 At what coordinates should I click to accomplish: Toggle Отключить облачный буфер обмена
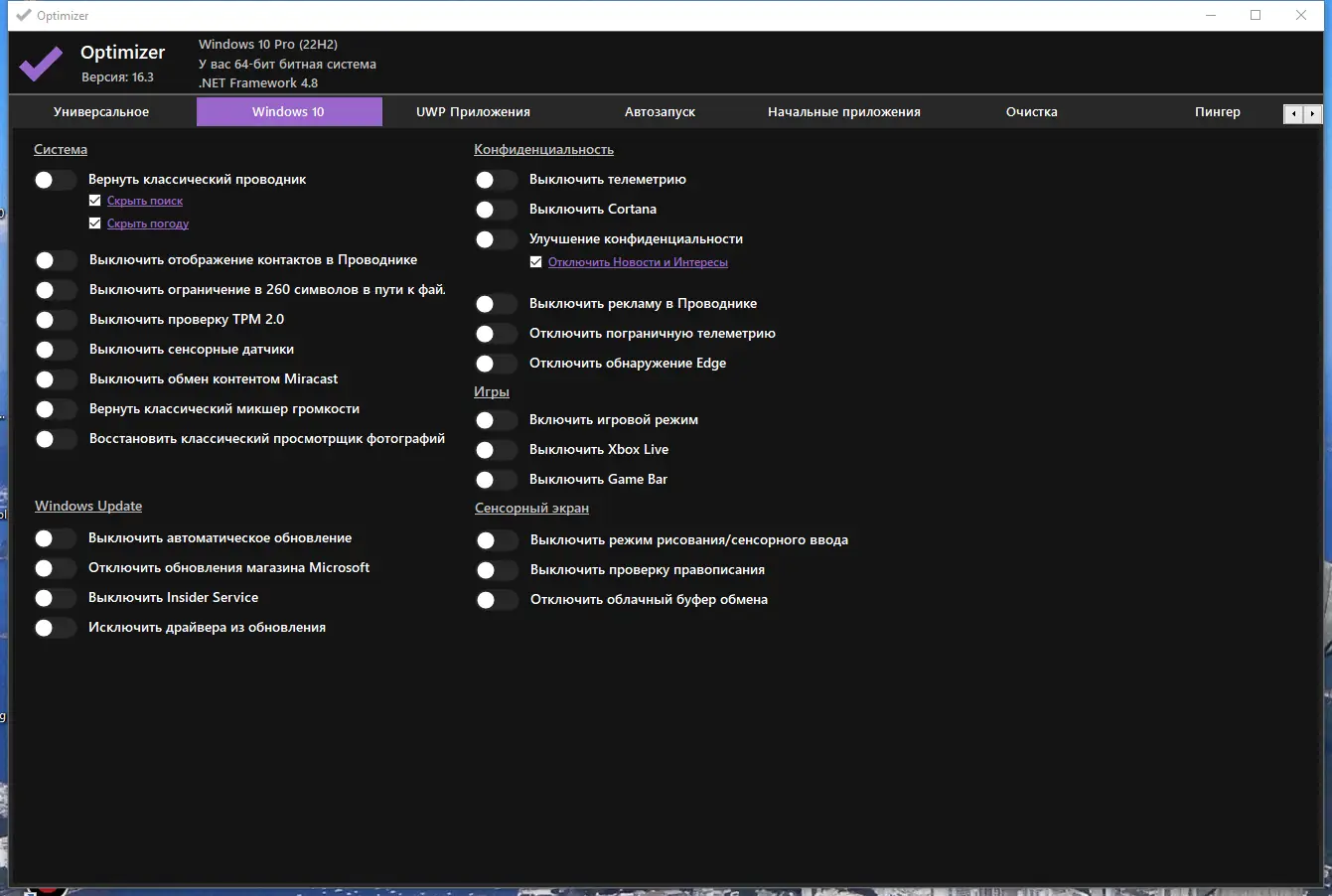click(497, 600)
